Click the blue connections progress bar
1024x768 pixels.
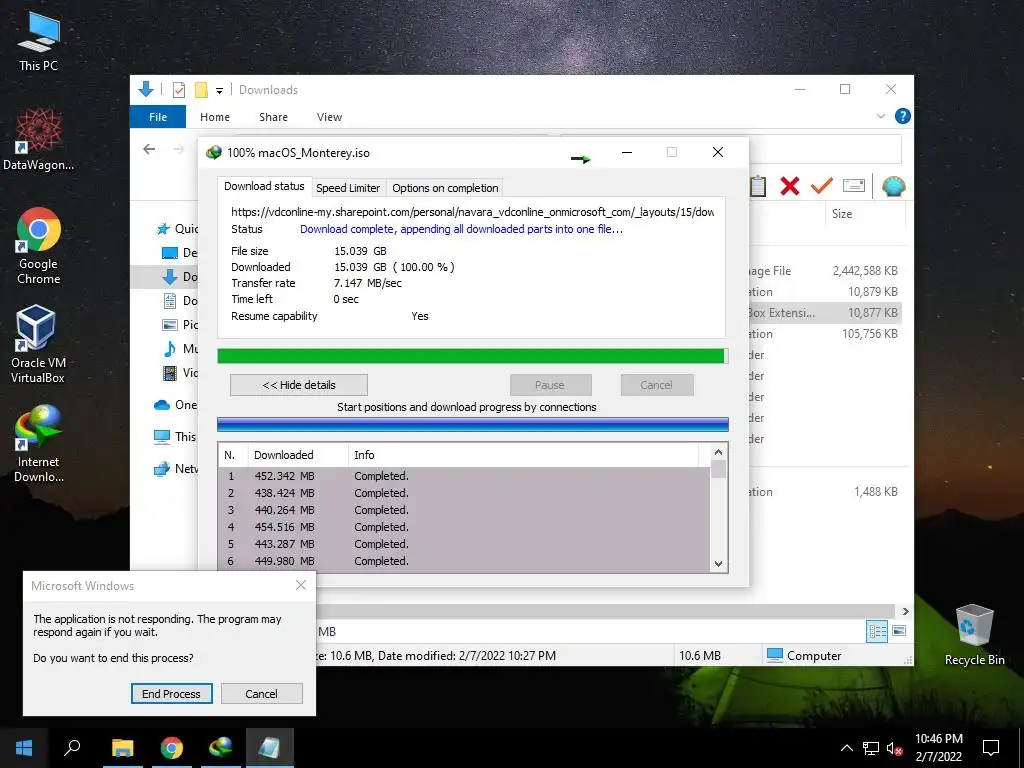pos(472,424)
